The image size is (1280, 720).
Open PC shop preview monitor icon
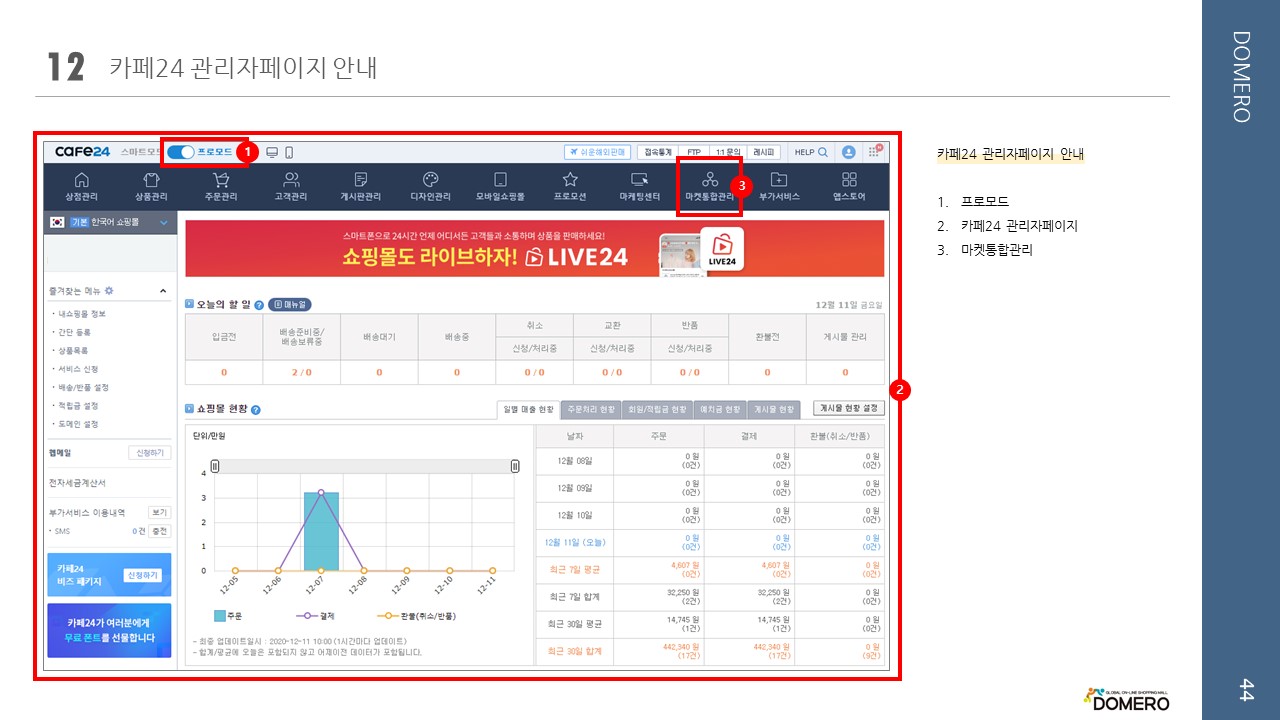[x=272, y=153]
